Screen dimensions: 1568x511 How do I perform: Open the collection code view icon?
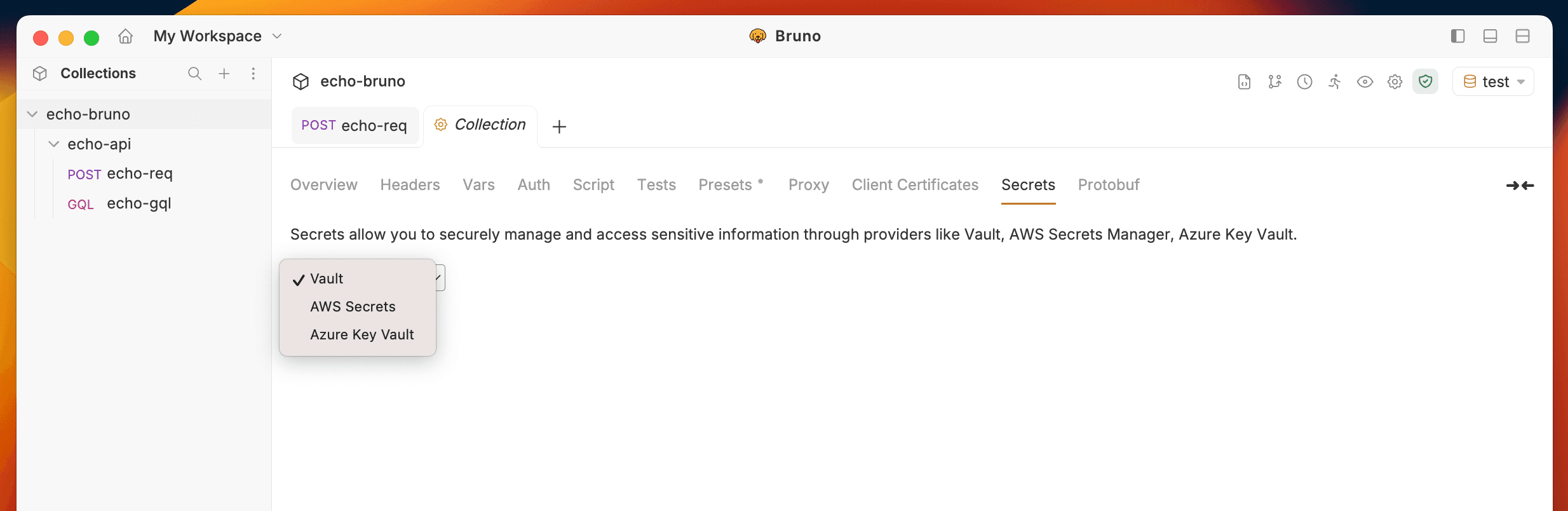(1243, 81)
